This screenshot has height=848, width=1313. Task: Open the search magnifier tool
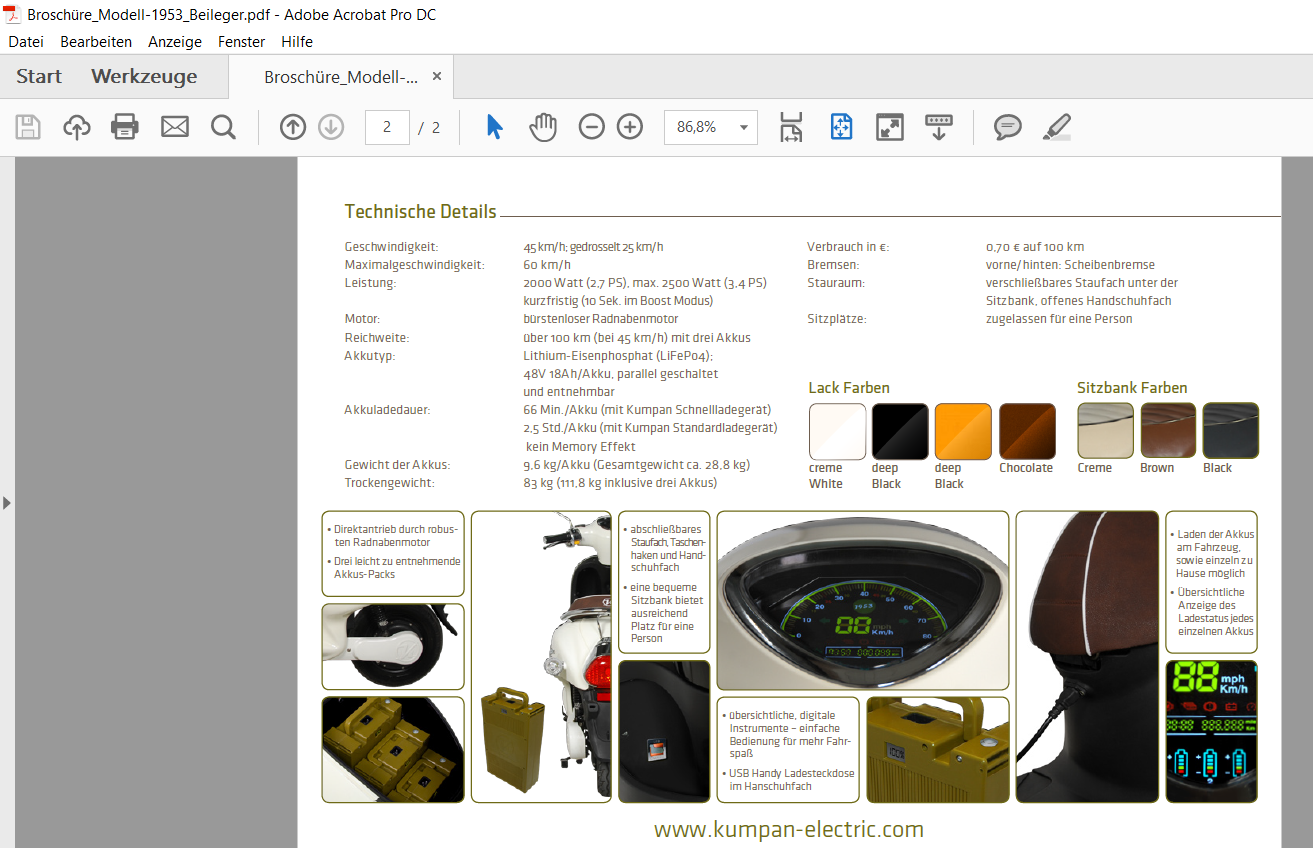[223, 127]
